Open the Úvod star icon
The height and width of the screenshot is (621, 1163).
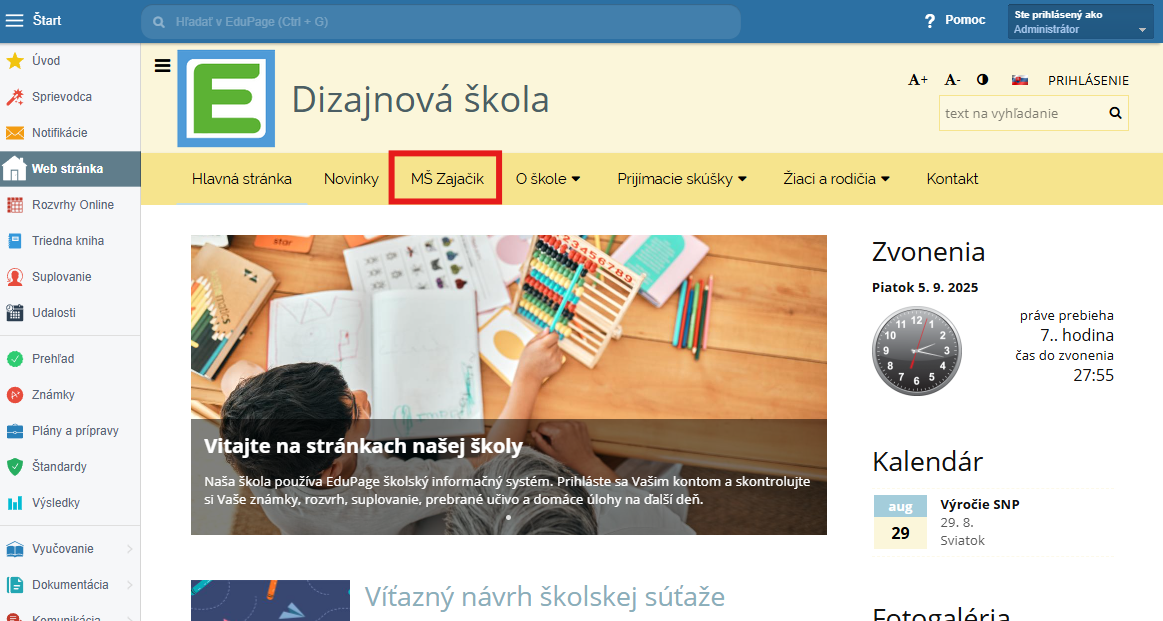(x=15, y=61)
